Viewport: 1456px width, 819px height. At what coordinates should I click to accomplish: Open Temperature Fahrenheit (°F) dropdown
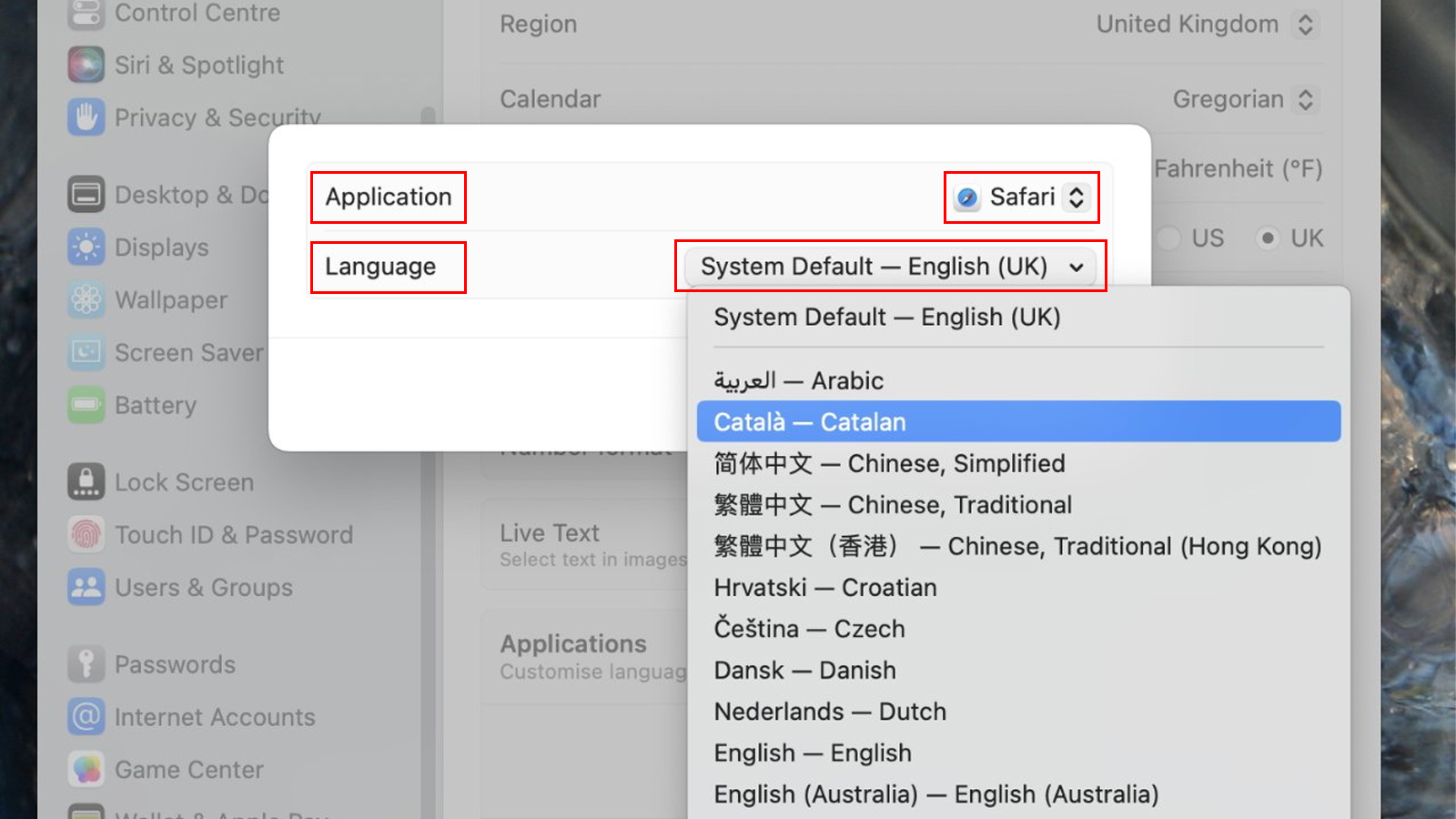point(1238,168)
